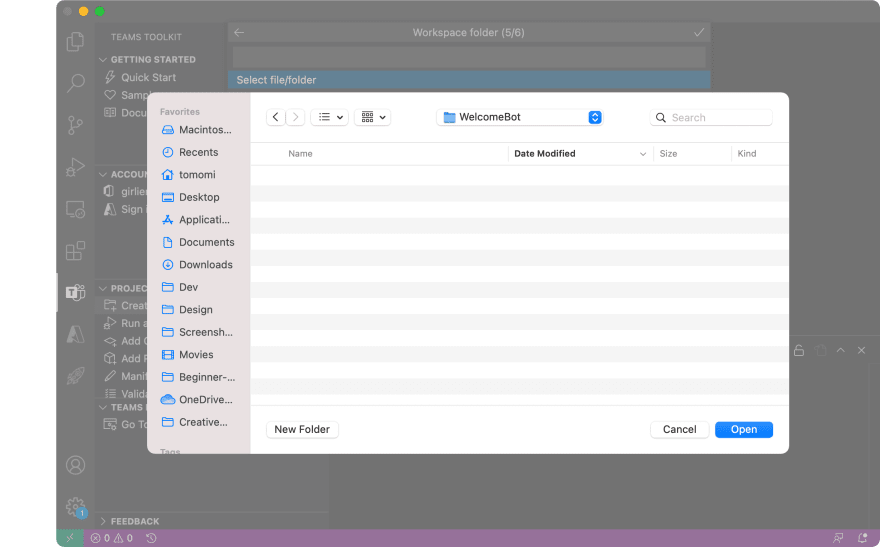
Task: Click the rocket icon in activity bar
Action: tap(75, 375)
